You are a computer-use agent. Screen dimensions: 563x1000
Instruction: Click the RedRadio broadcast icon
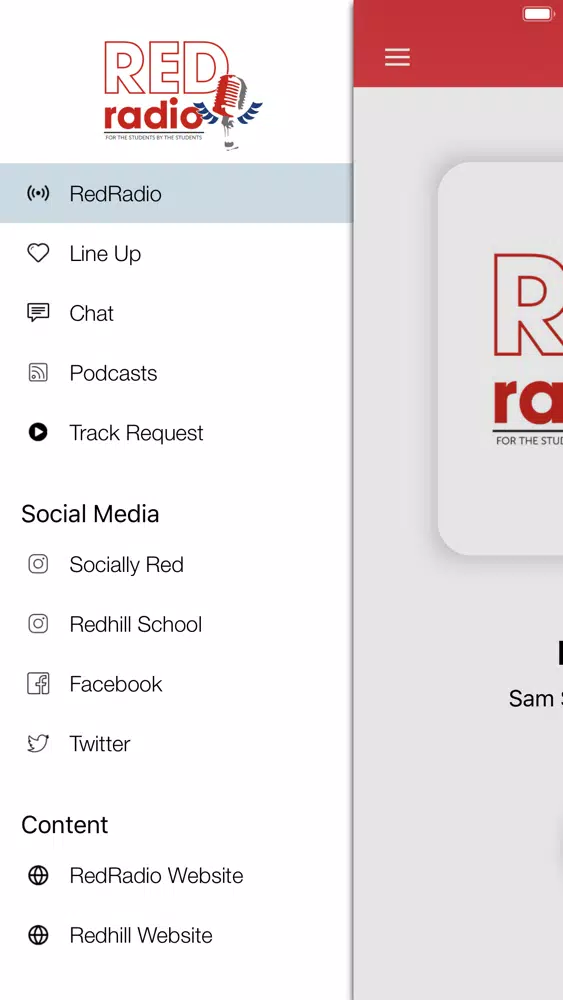[38, 193]
